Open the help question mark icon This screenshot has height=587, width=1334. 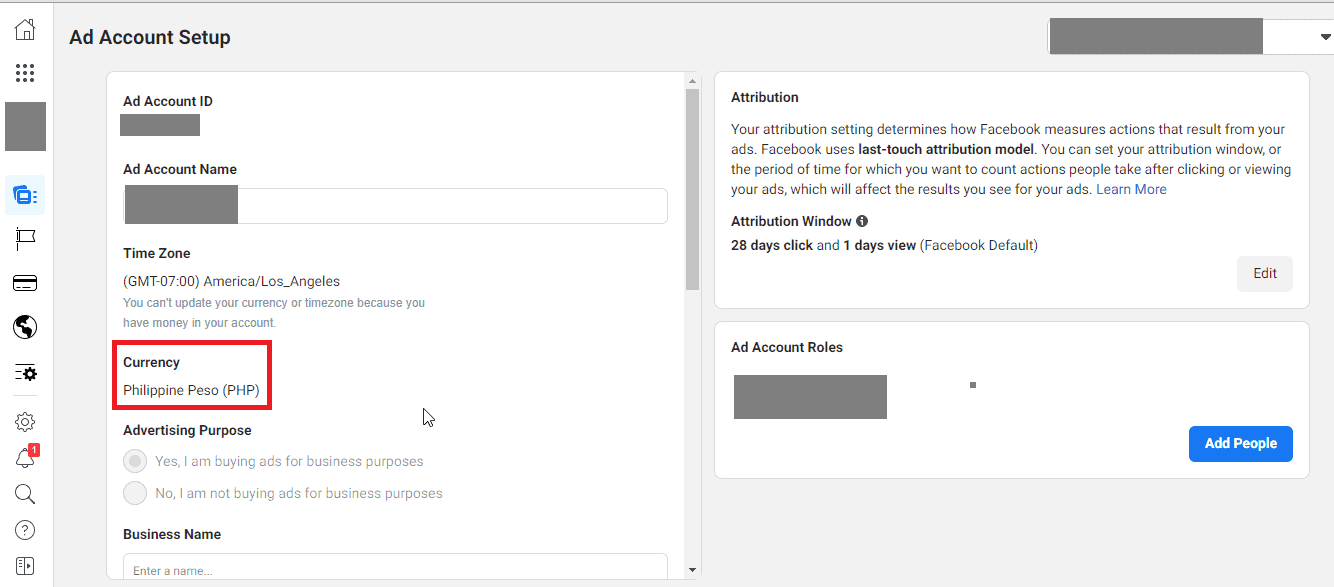point(24,529)
